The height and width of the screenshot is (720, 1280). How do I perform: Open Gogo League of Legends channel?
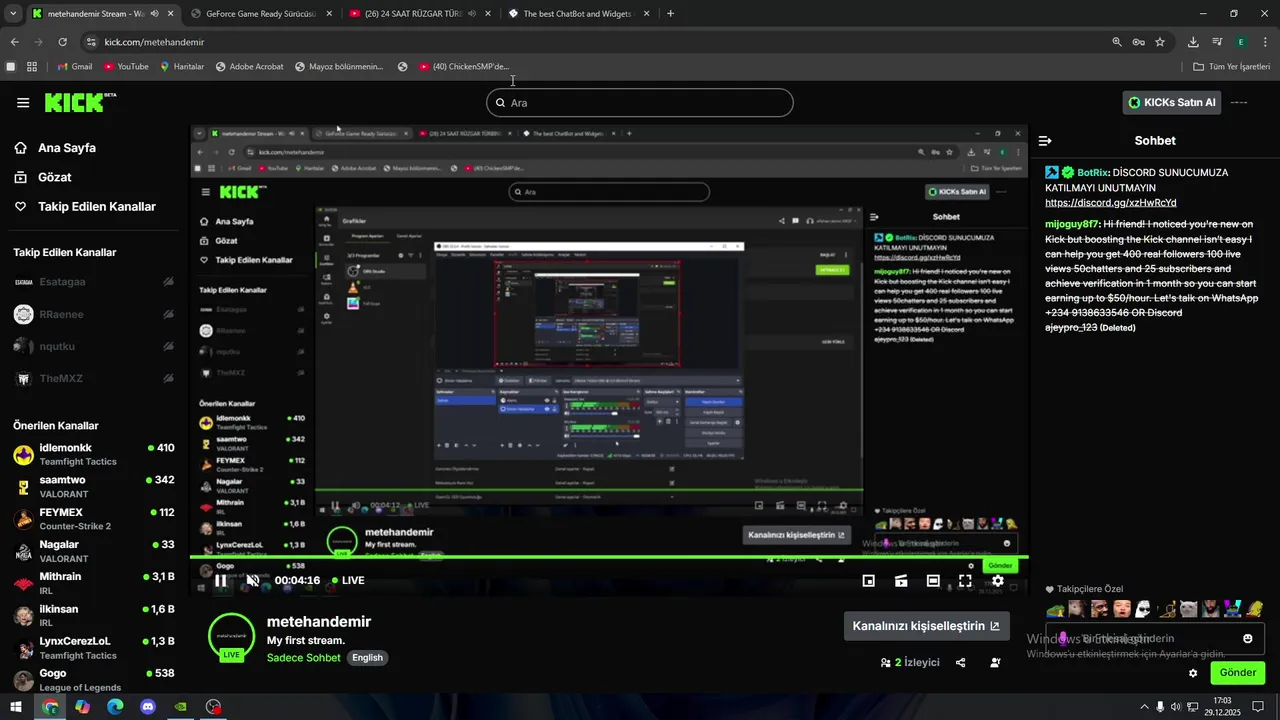(94, 680)
